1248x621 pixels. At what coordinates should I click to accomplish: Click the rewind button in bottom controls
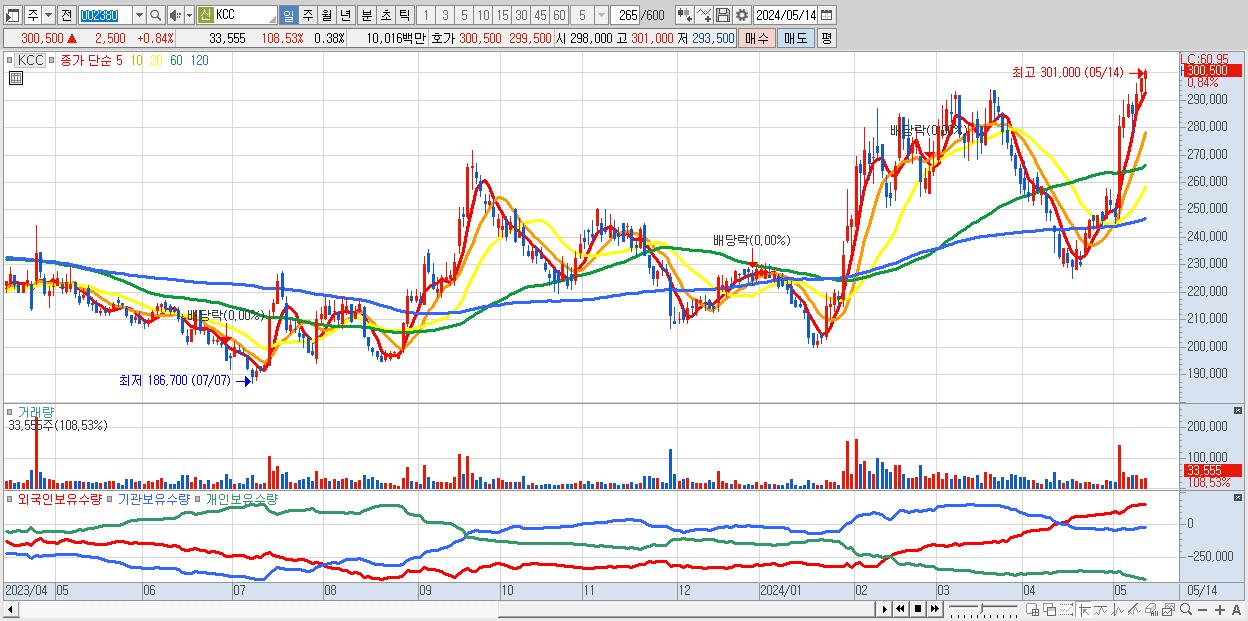[900, 609]
